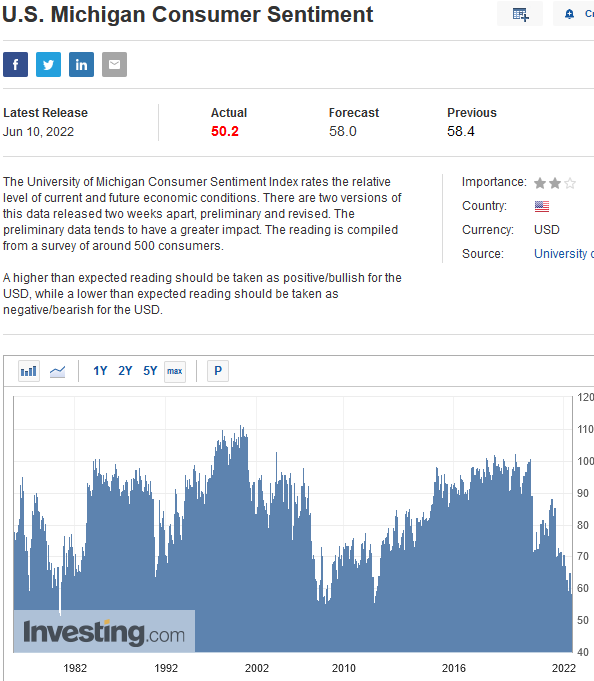Image resolution: width=594 pixels, height=681 pixels.
Task: Click the add-to-calendar table icon
Action: [520, 14]
